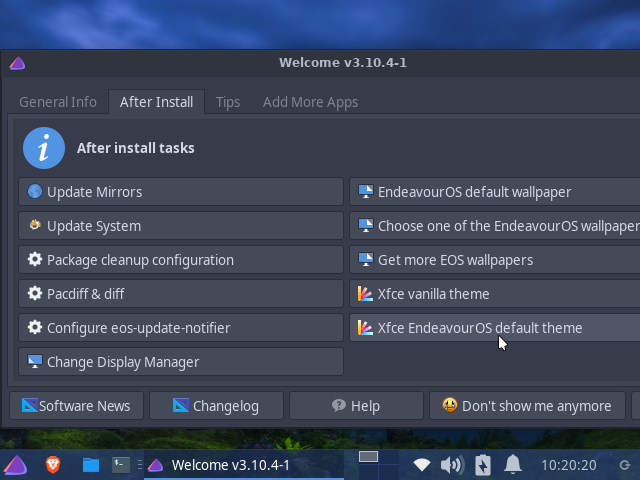640x480 pixels.
Task: Launch Brave browser from the panel
Action: pos(53,465)
